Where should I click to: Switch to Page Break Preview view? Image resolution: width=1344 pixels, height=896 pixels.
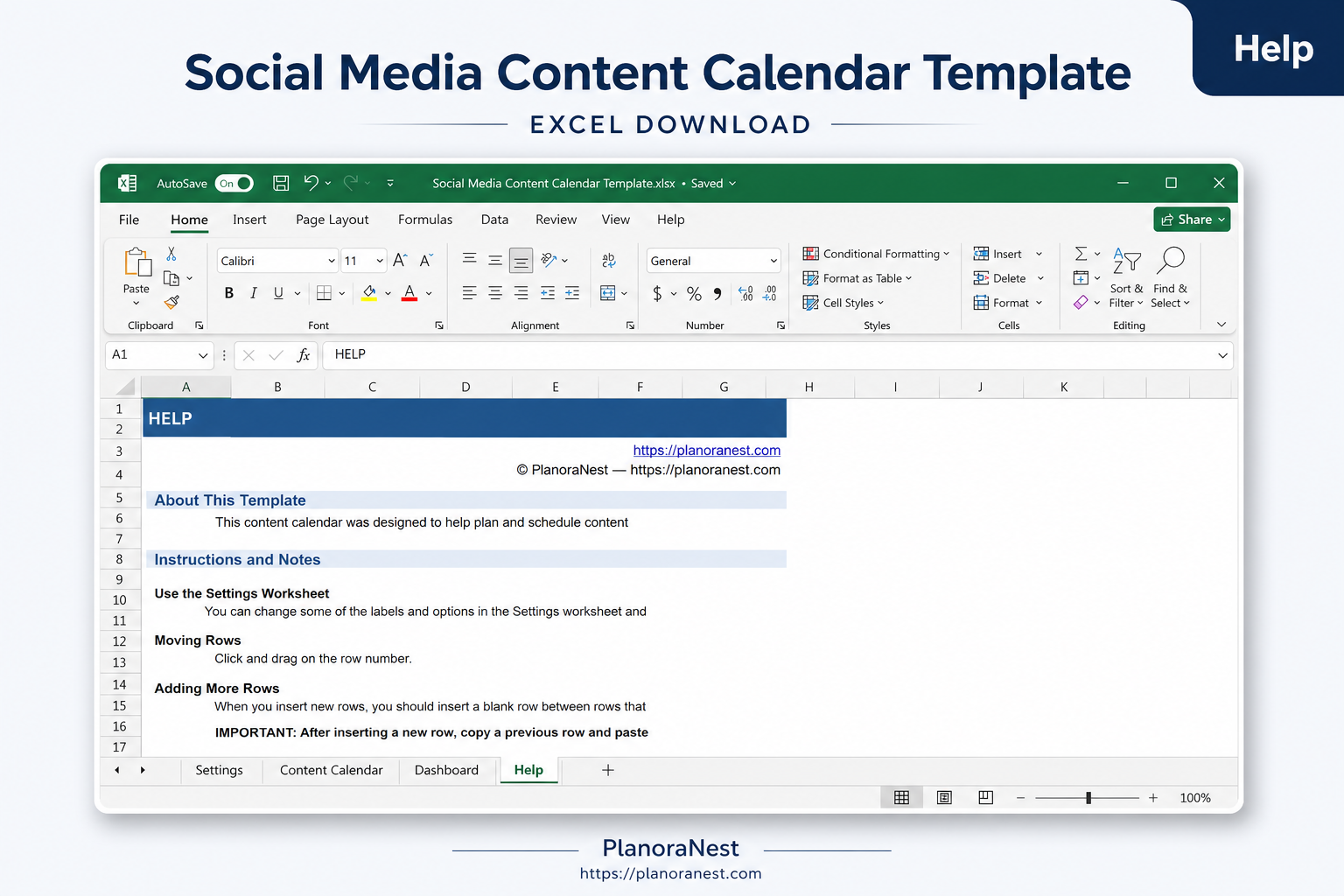[x=986, y=797]
